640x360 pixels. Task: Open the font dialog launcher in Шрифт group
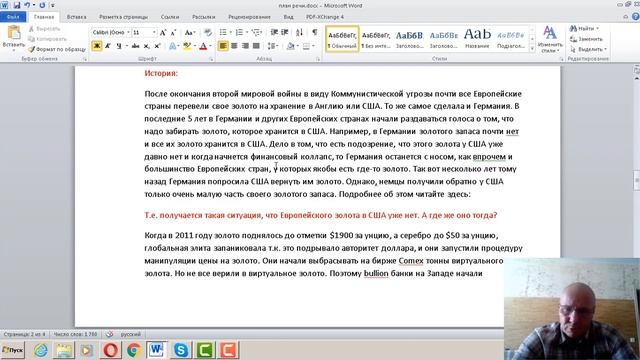pos(211,59)
